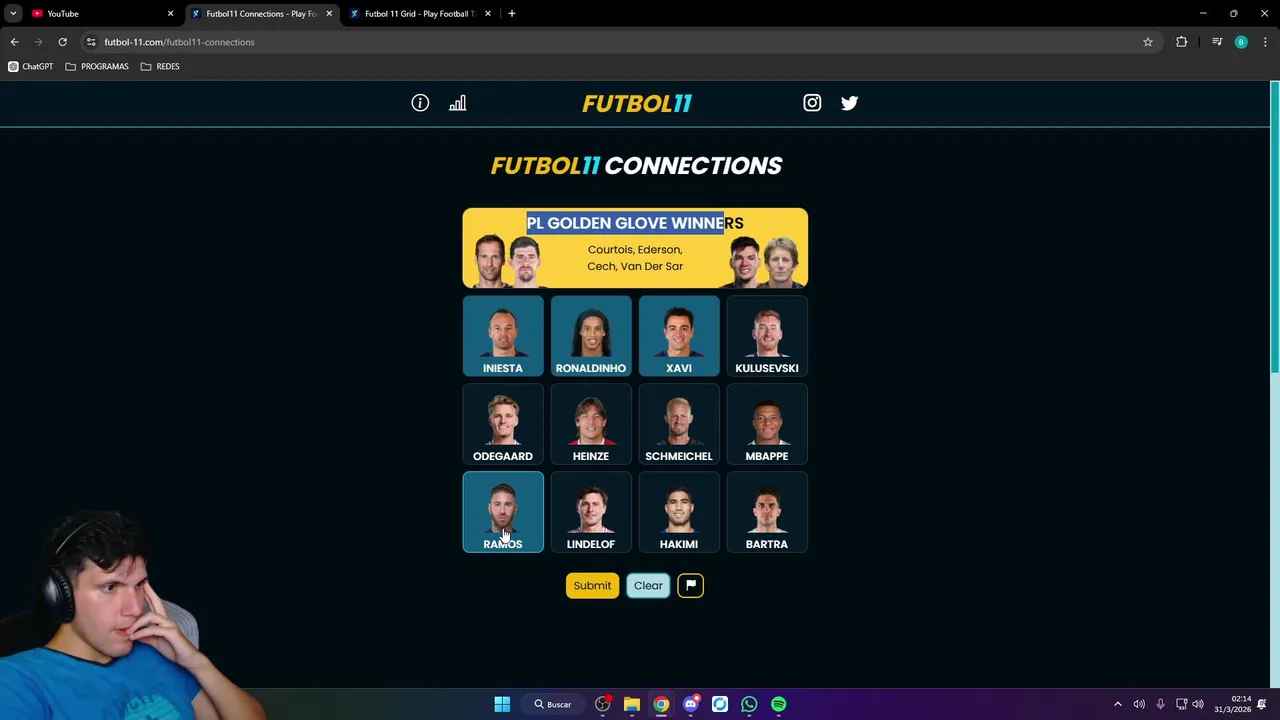
Task: Select the Bartra player card
Action: pos(767,512)
